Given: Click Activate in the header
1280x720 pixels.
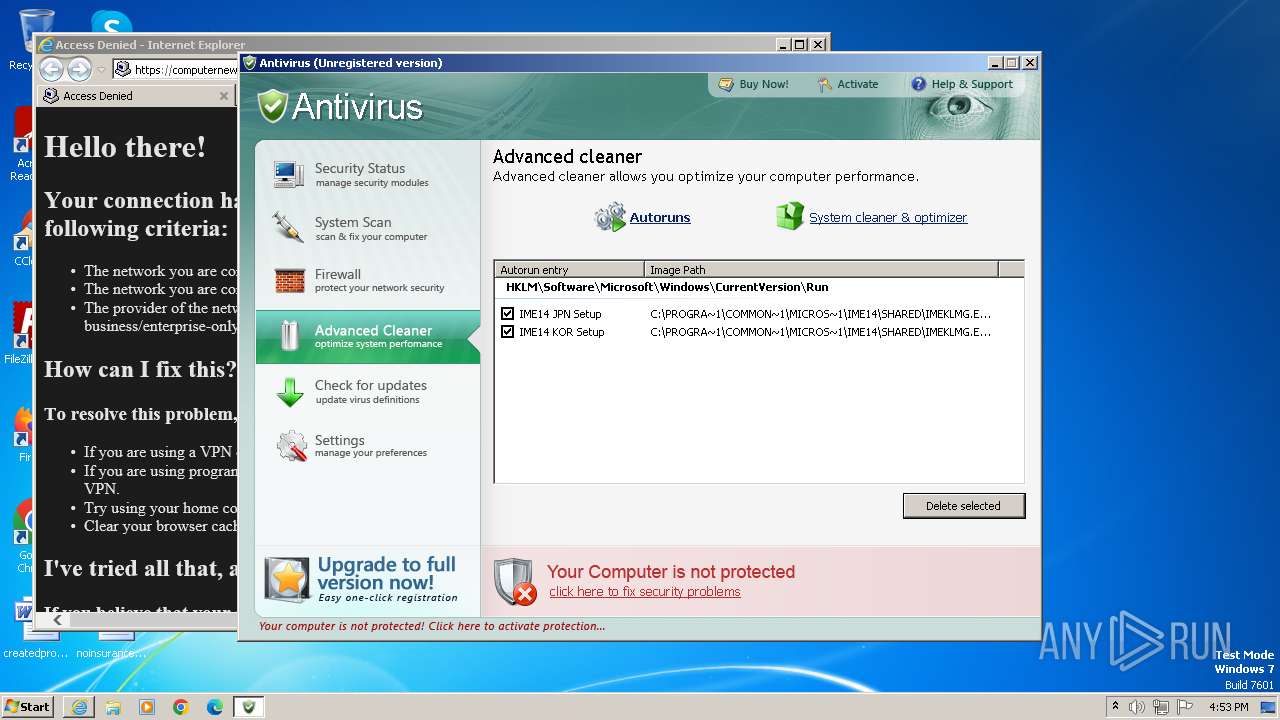Looking at the screenshot, I should 858,84.
